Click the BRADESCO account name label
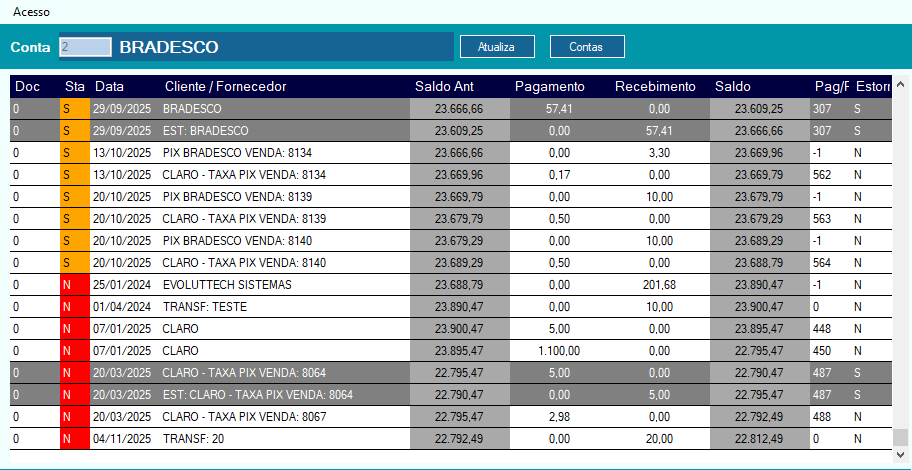The image size is (912, 470). click(169, 47)
